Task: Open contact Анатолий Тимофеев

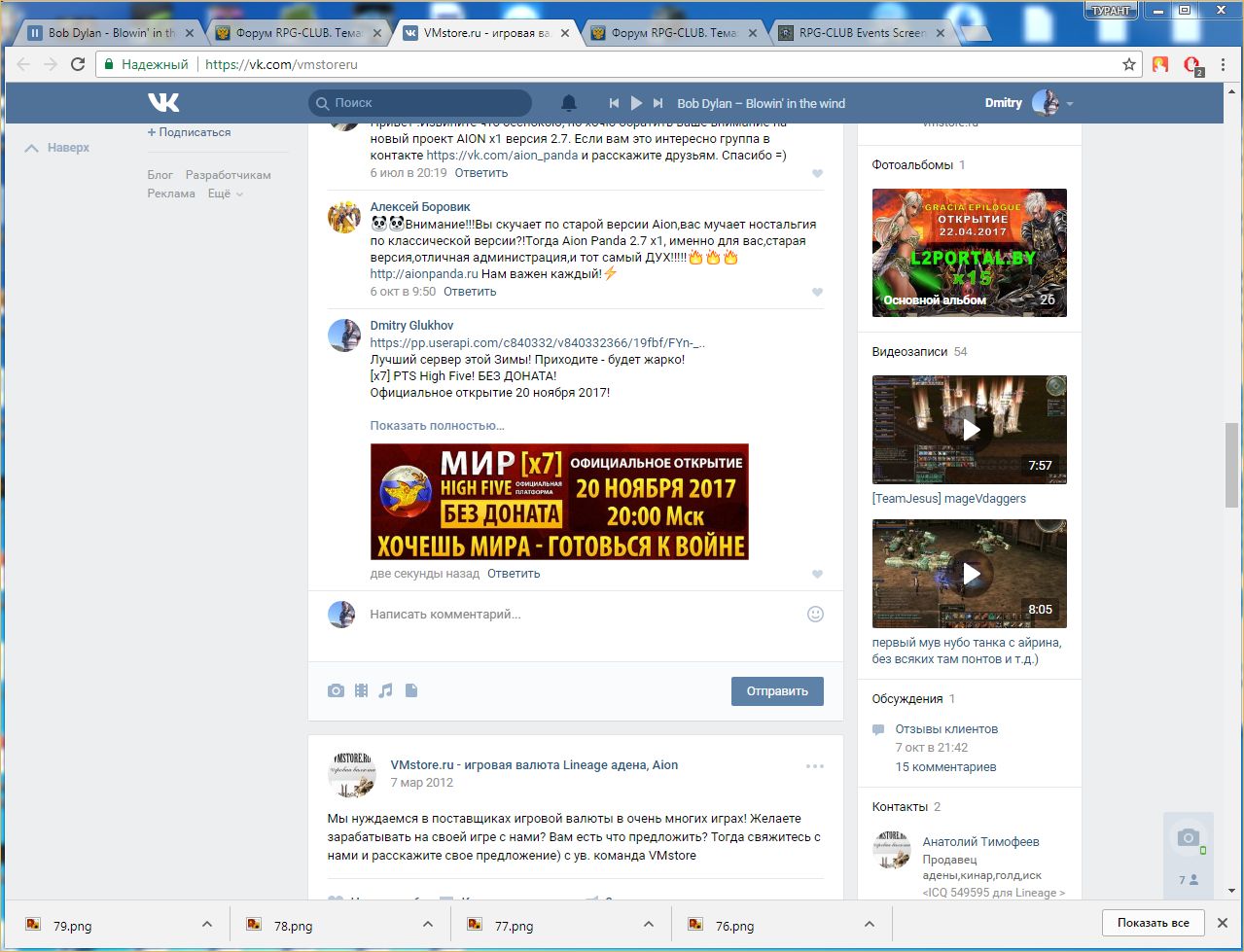Action: tap(980, 842)
